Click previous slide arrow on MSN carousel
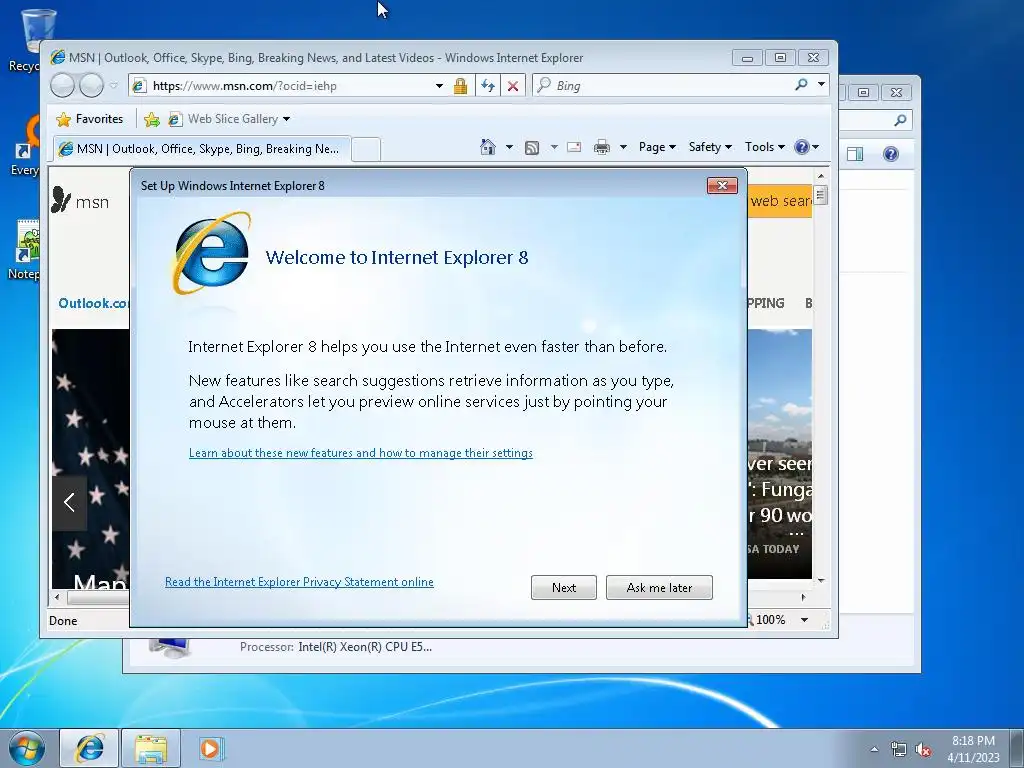Viewport: 1024px width, 768px height. (69, 502)
